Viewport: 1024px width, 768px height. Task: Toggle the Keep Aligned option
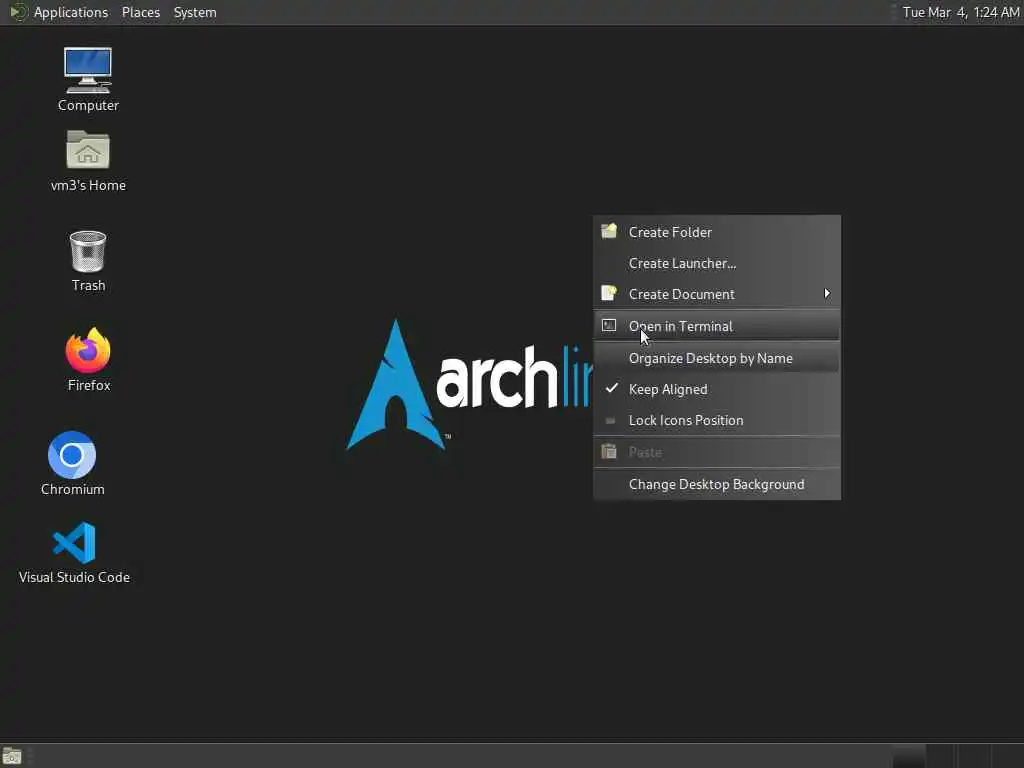pos(716,389)
